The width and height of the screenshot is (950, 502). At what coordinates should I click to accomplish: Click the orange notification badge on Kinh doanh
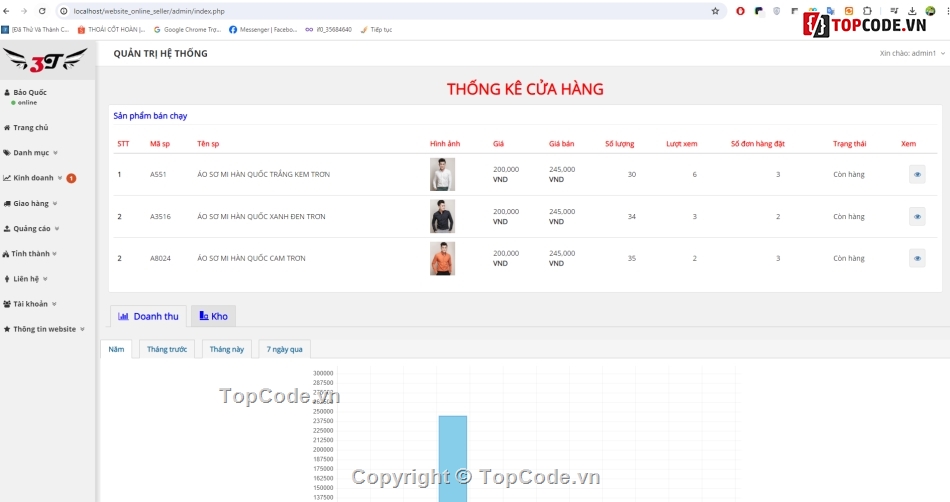pos(71,178)
